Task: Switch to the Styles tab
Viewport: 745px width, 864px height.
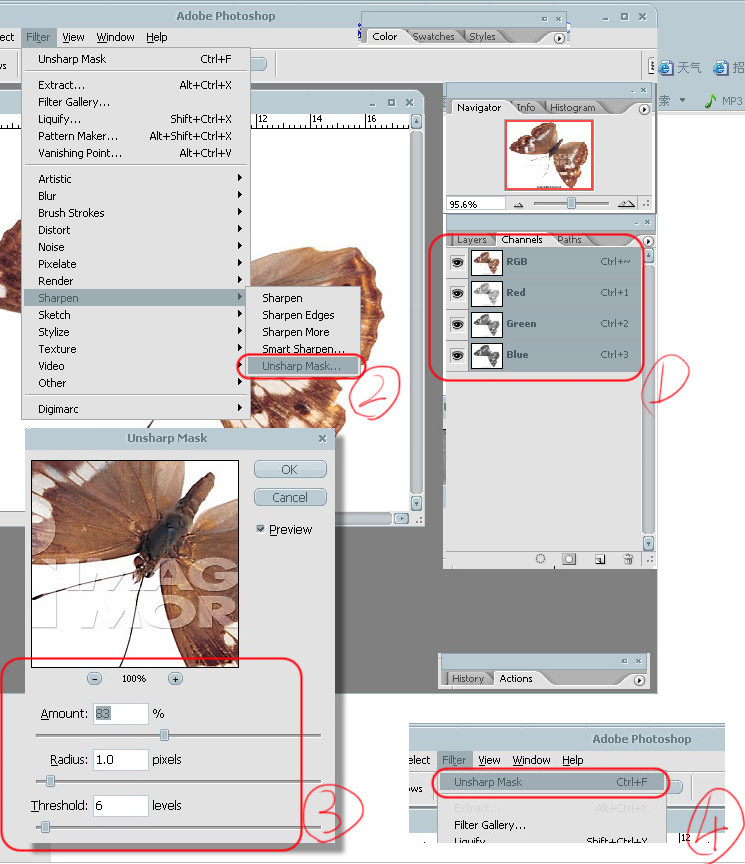Action: pos(482,36)
